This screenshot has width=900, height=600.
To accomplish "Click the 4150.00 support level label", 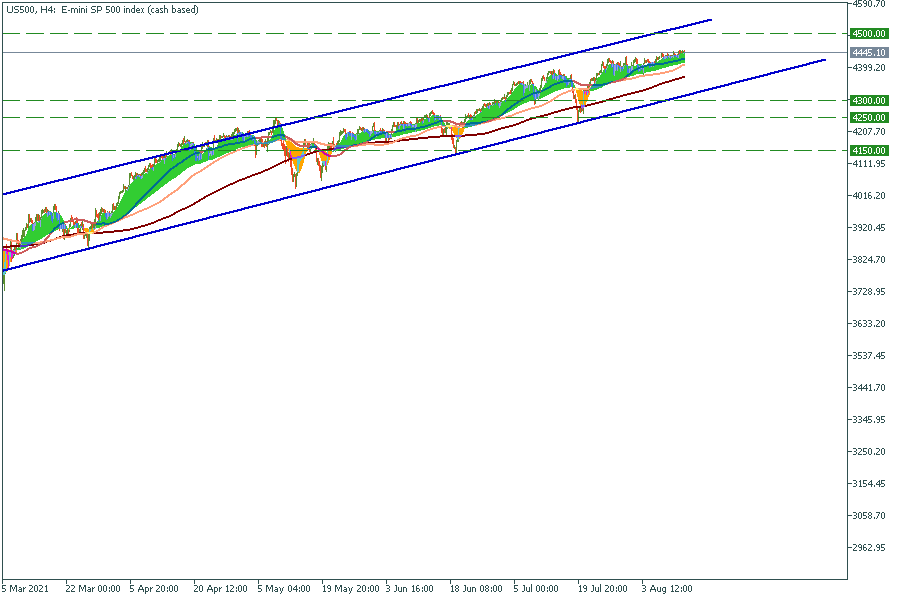I will tap(868, 150).
